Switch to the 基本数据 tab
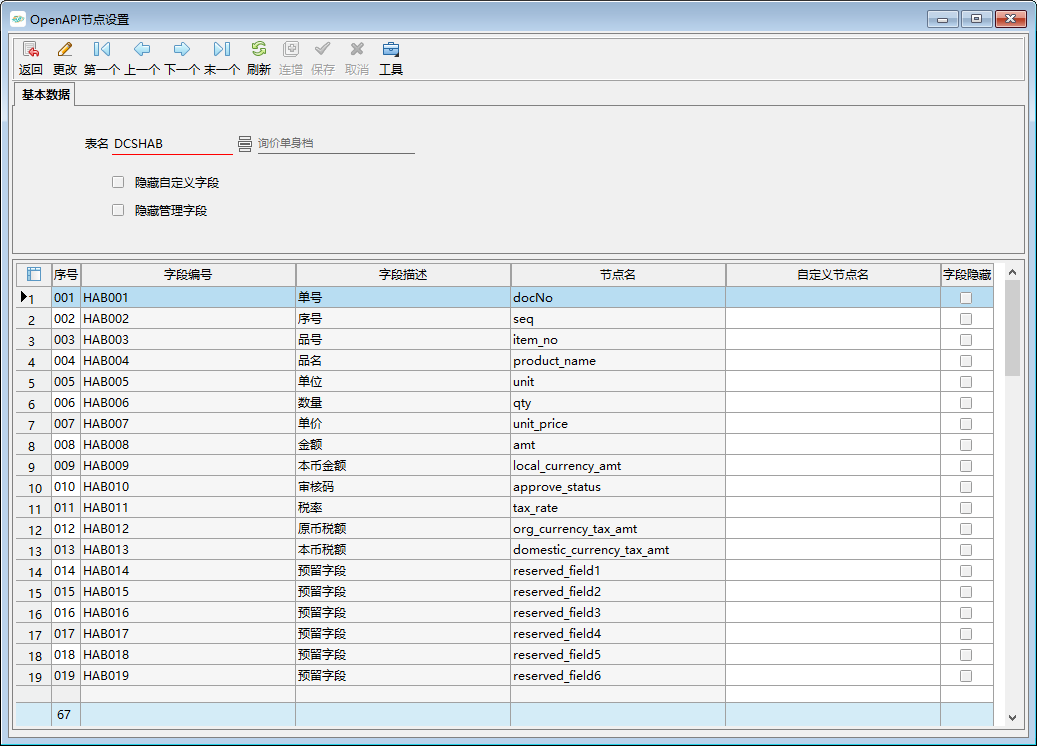The height and width of the screenshot is (746, 1037). click(46, 95)
